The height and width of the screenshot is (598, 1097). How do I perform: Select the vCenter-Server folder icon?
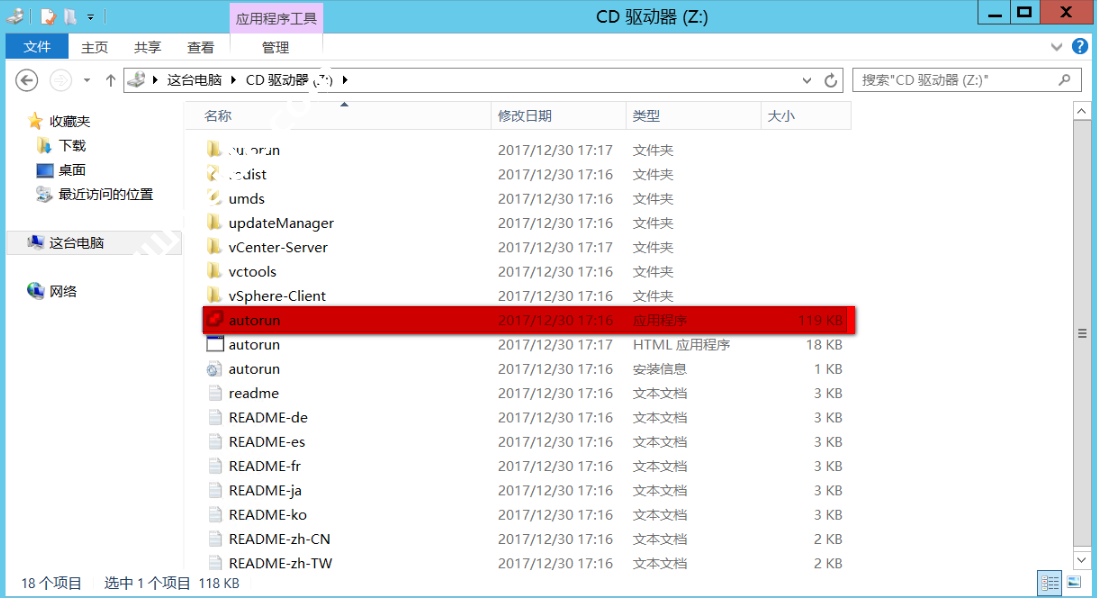214,247
